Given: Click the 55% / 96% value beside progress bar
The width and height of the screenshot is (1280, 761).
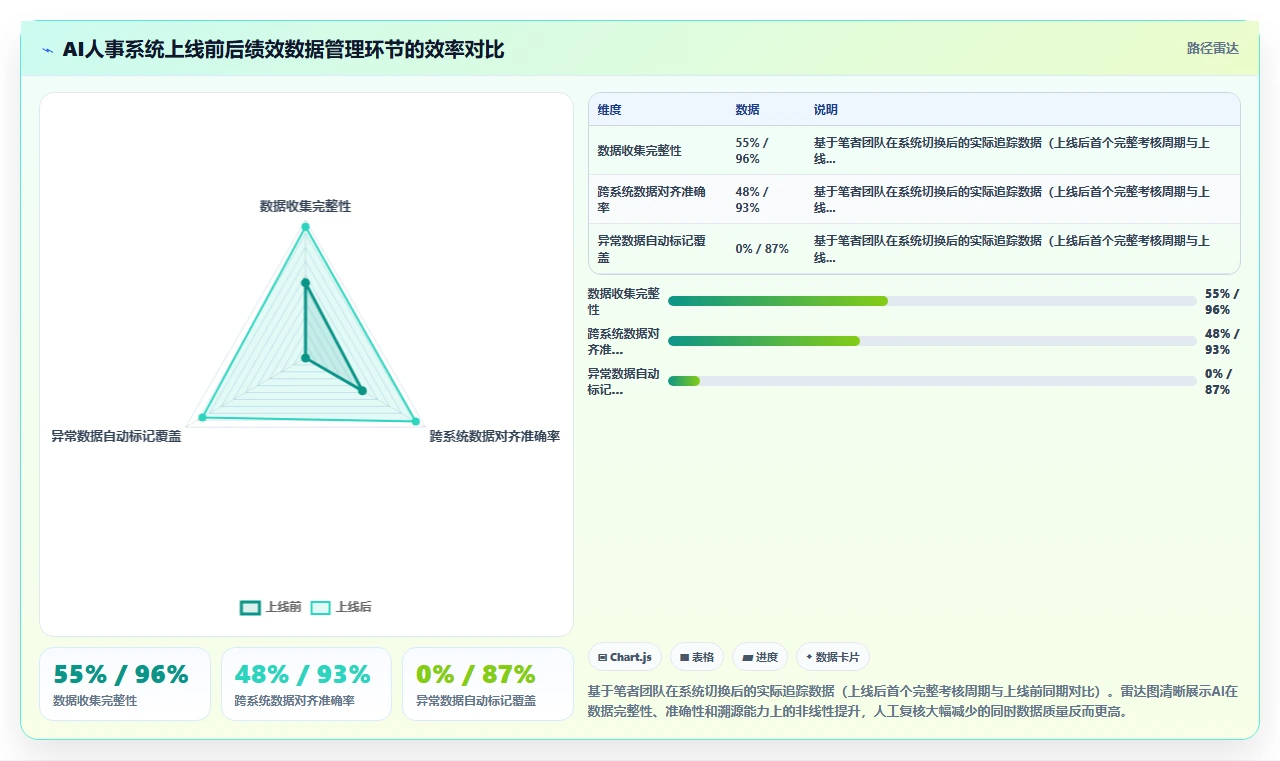Looking at the screenshot, I should 1222,301.
